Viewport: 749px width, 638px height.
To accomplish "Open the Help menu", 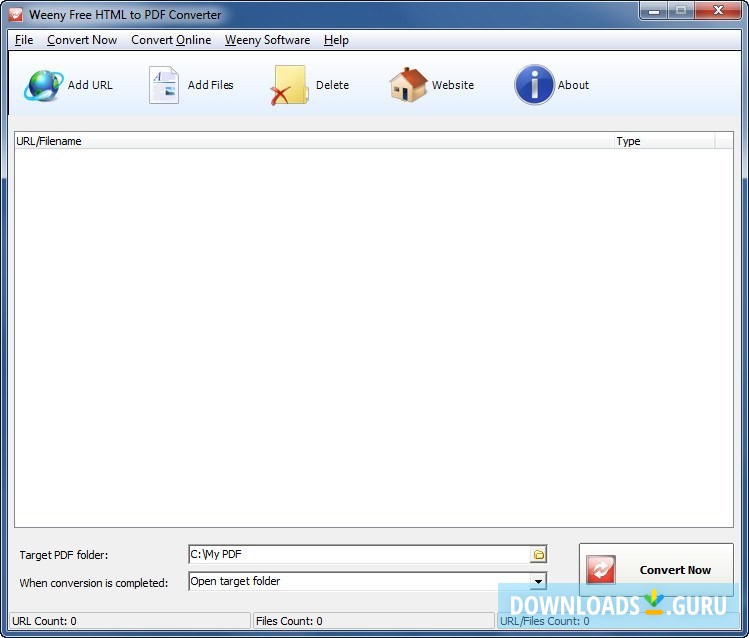I will [336, 40].
